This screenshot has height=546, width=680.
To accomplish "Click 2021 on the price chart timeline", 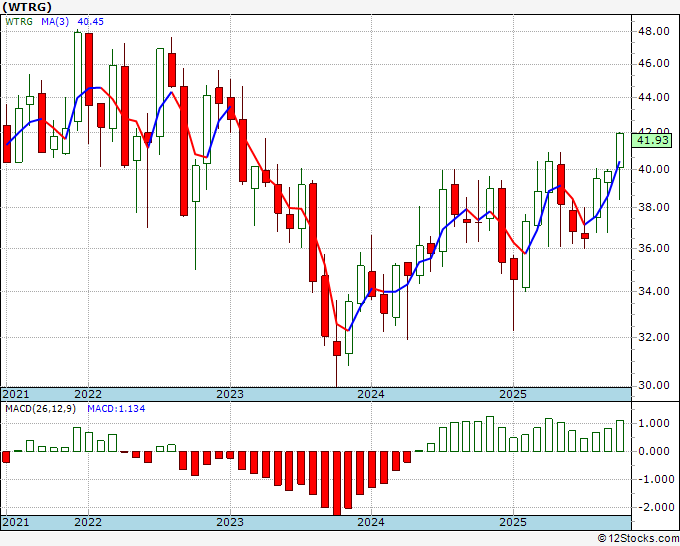I will pos(16,394).
